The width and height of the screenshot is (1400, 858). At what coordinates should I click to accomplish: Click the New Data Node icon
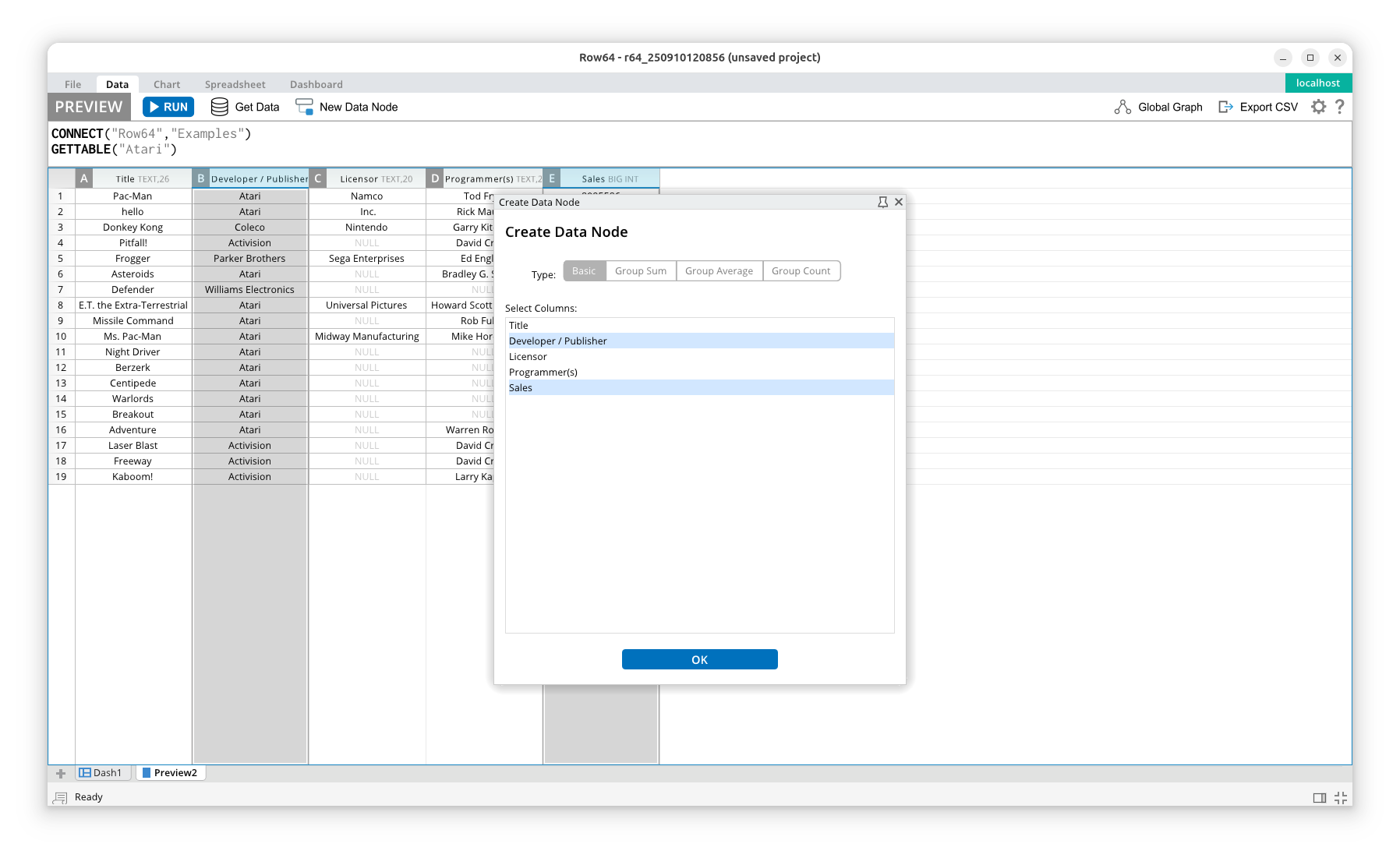tap(304, 107)
